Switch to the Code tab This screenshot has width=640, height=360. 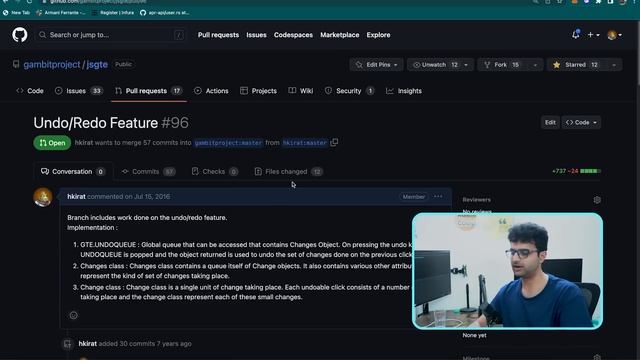pyautogui.click(x=30, y=91)
